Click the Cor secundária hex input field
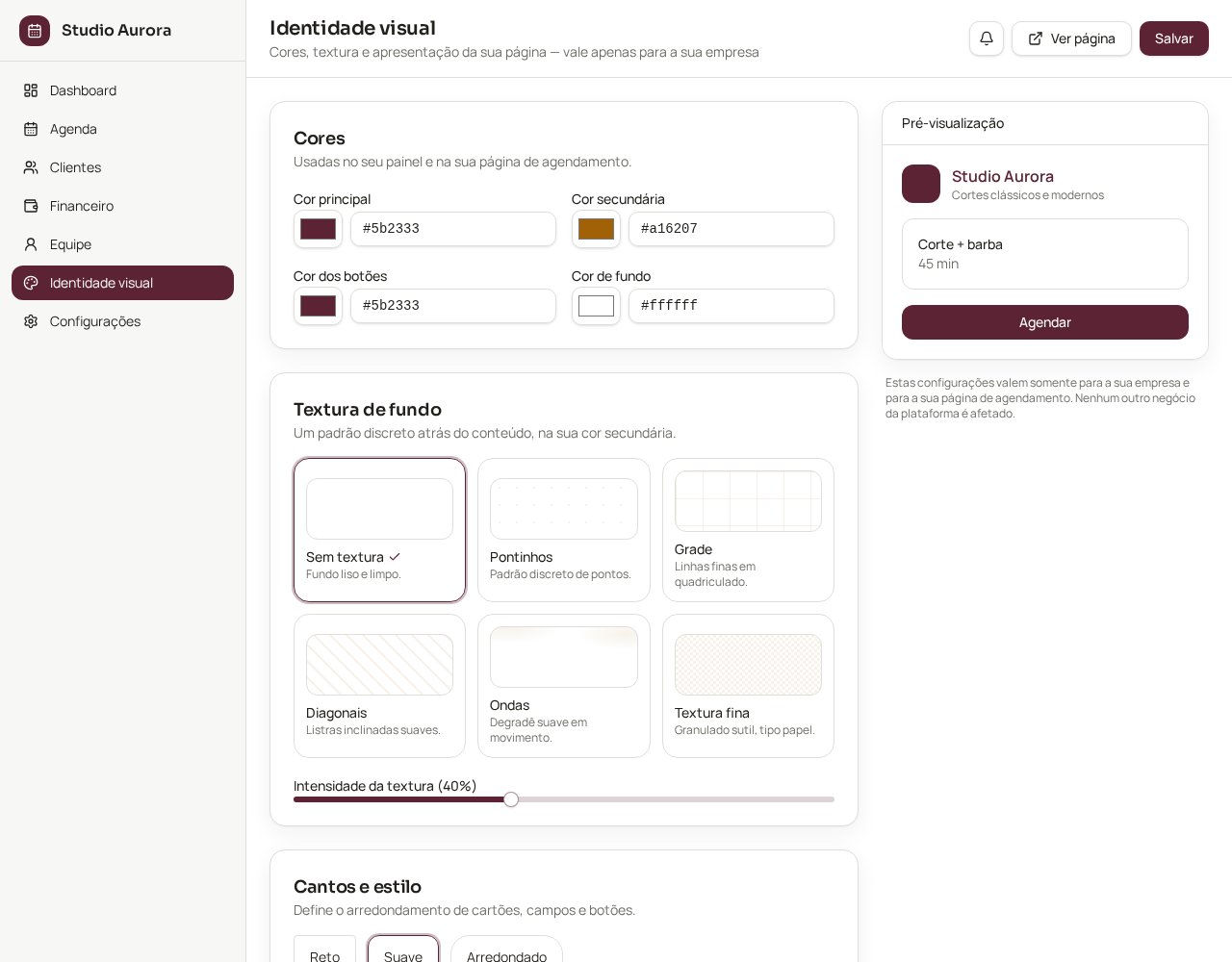This screenshot has height=962, width=1232. tap(731, 229)
